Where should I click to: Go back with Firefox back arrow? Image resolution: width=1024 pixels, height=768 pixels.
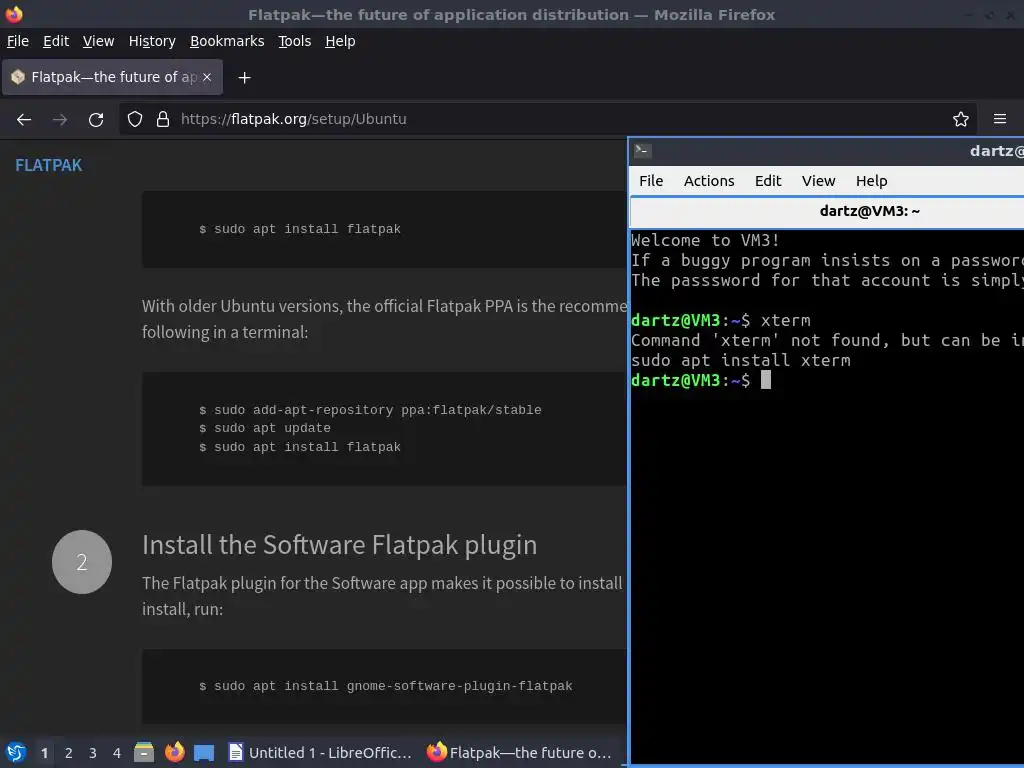pos(24,120)
